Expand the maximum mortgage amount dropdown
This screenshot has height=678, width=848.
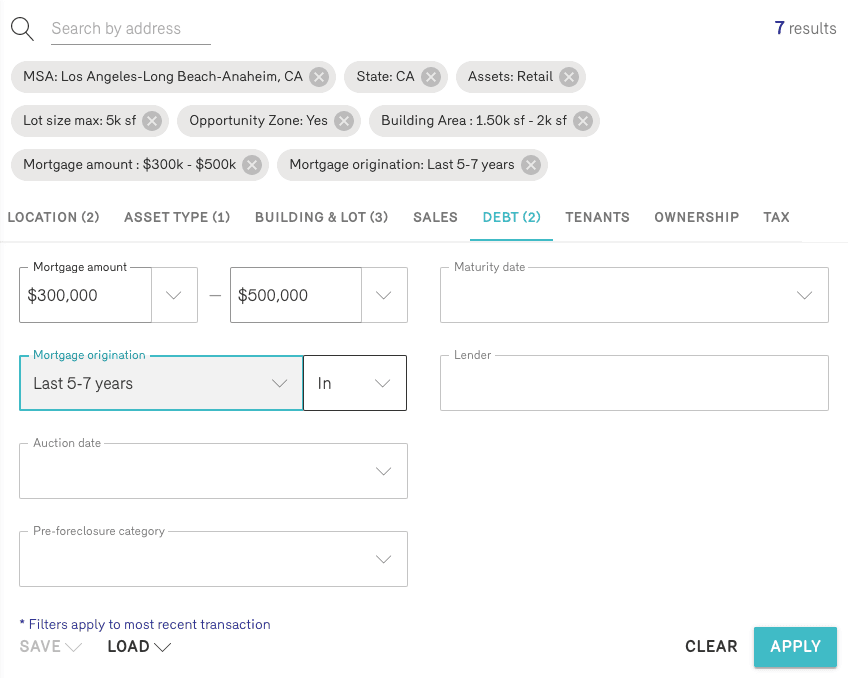click(384, 295)
